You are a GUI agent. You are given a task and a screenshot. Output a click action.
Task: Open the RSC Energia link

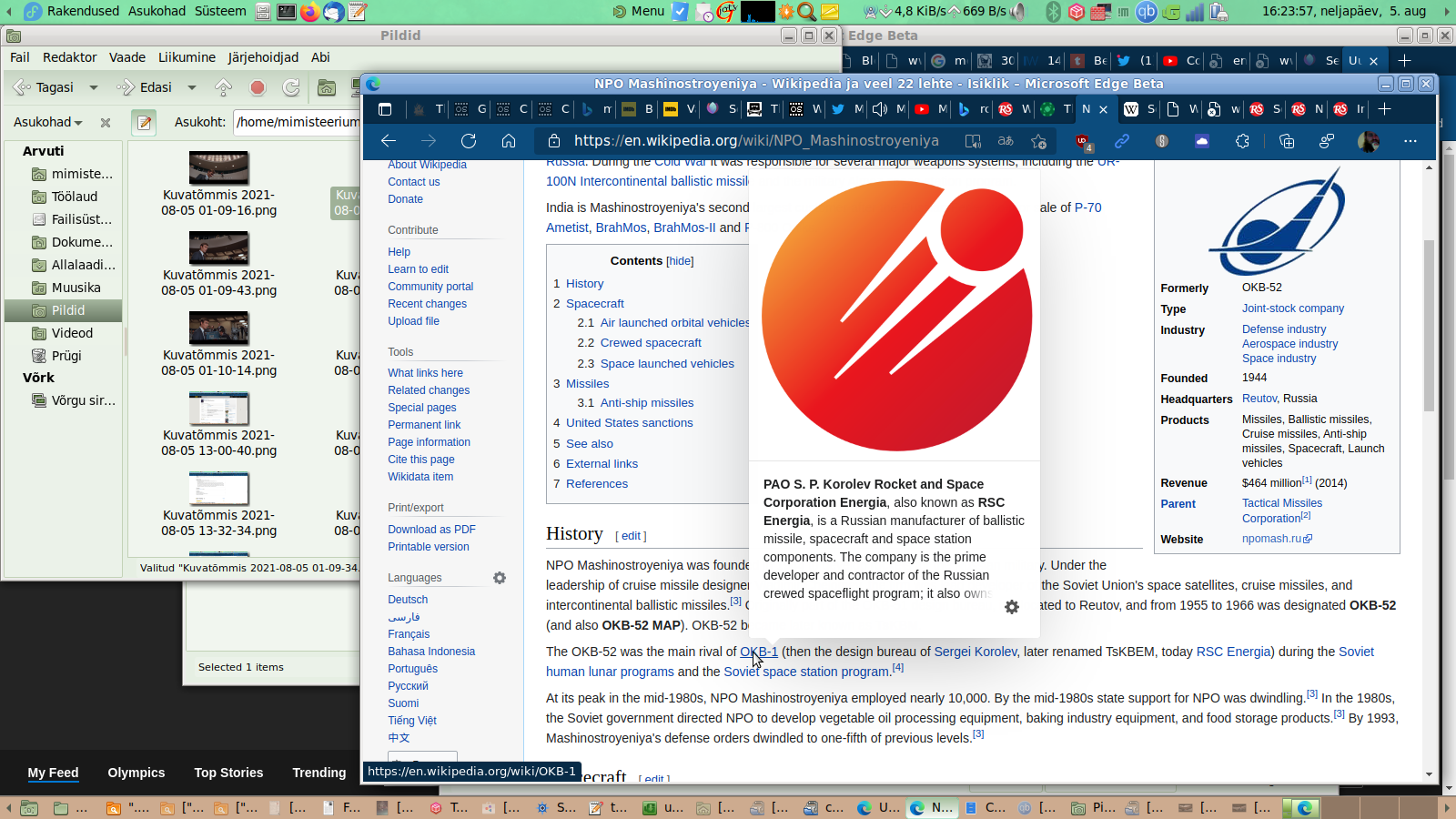pyautogui.click(x=1234, y=652)
